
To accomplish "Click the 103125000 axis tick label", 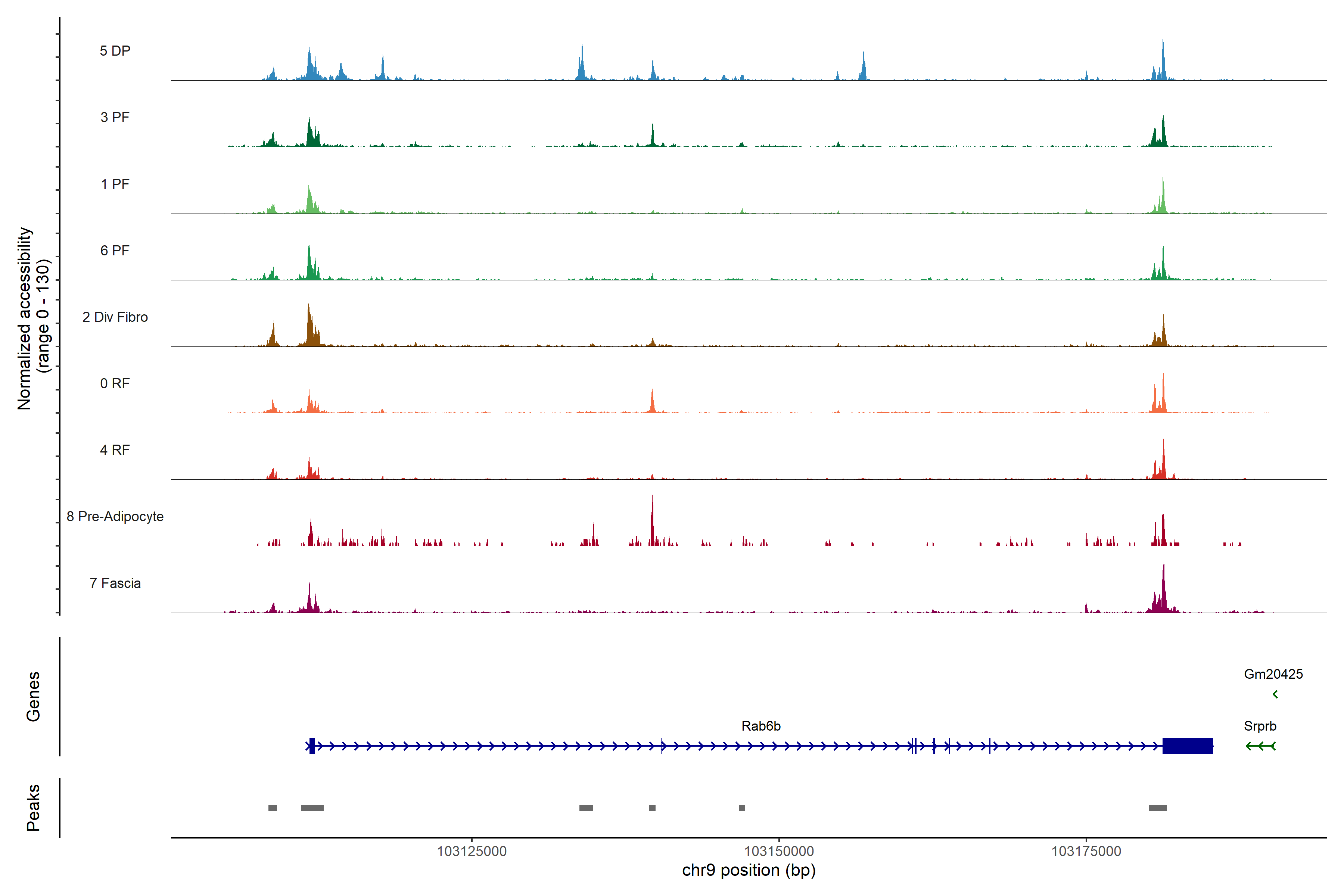I will click(472, 852).
